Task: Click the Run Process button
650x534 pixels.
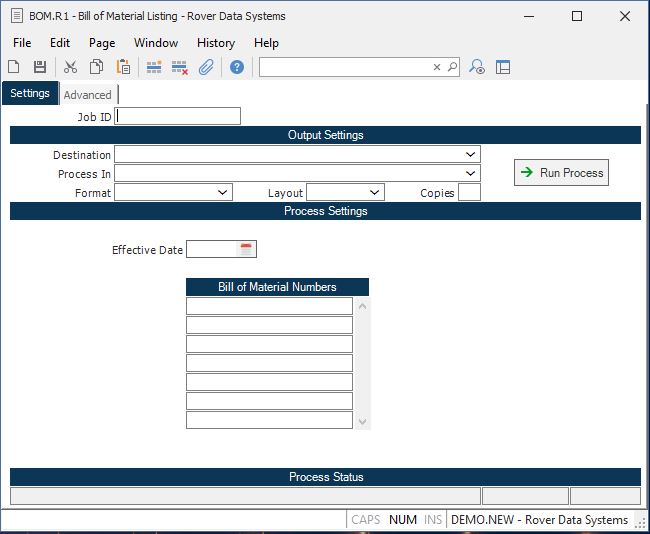Action: coord(561,173)
